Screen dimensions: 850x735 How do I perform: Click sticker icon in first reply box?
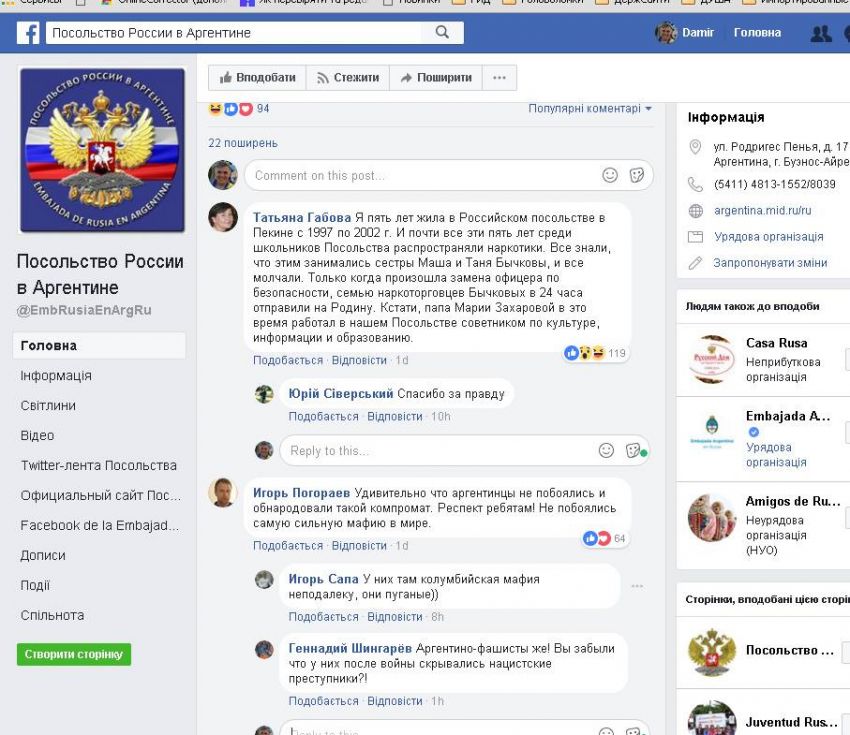click(x=633, y=450)
